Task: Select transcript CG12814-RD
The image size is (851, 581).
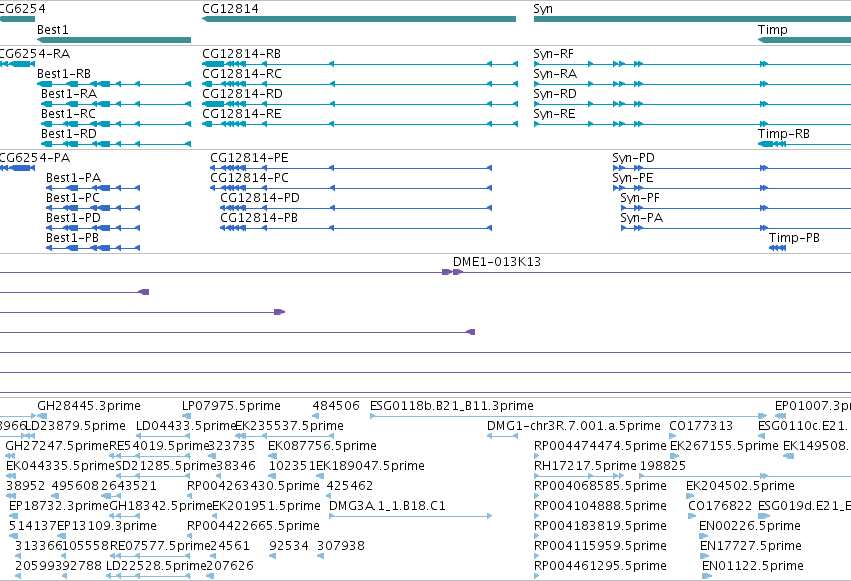Action: tap(360, 104)
